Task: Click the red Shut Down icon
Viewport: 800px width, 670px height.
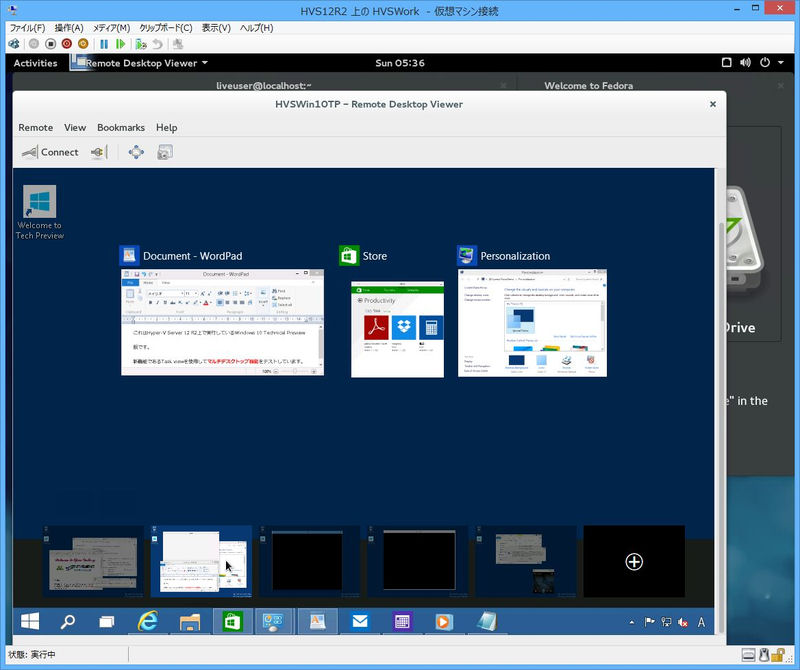Action: tap(66, 44)
